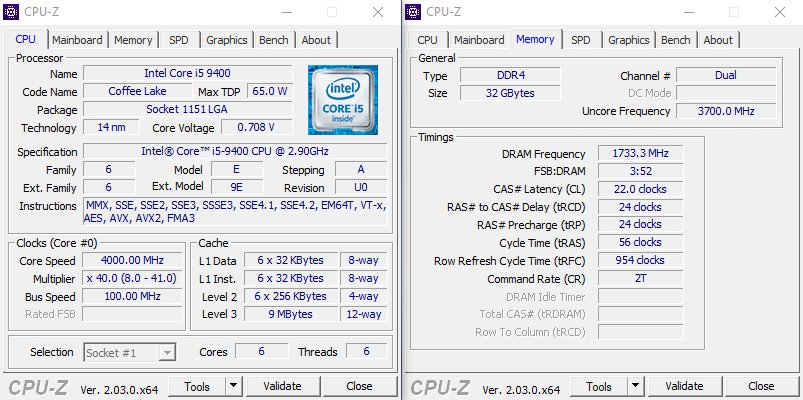Click the bus speed value '100.00 MHz'
The width and height of the screenshot is (803, 400).
pyautogui.click(x=132, y=296)
